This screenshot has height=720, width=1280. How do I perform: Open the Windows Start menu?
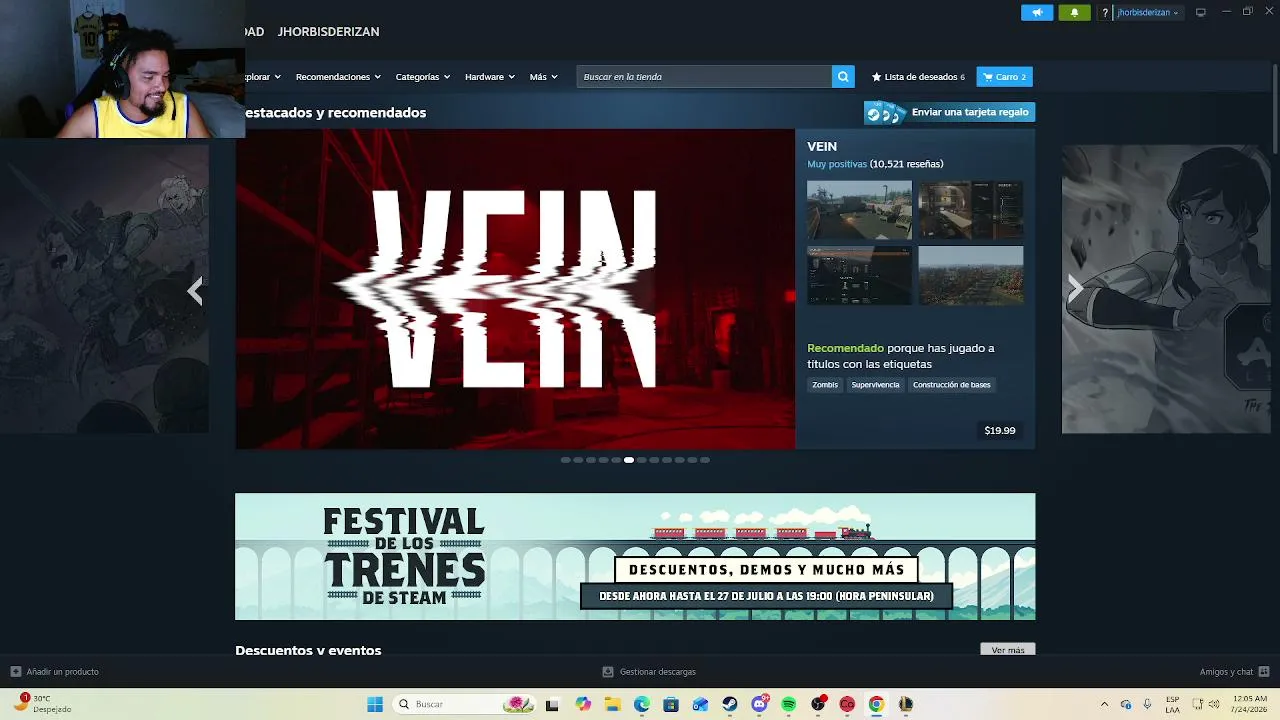tap(375, 704)
